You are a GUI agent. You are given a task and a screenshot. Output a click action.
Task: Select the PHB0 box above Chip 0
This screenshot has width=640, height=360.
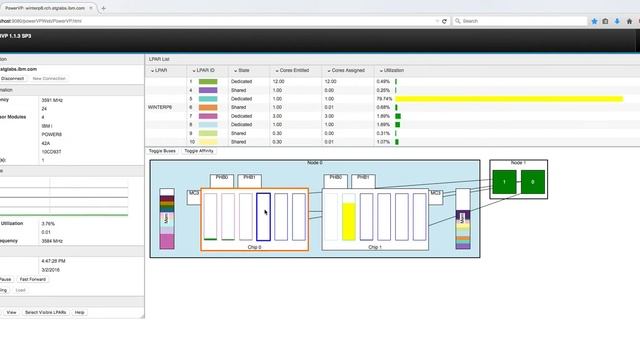click(x=222, y=181)
